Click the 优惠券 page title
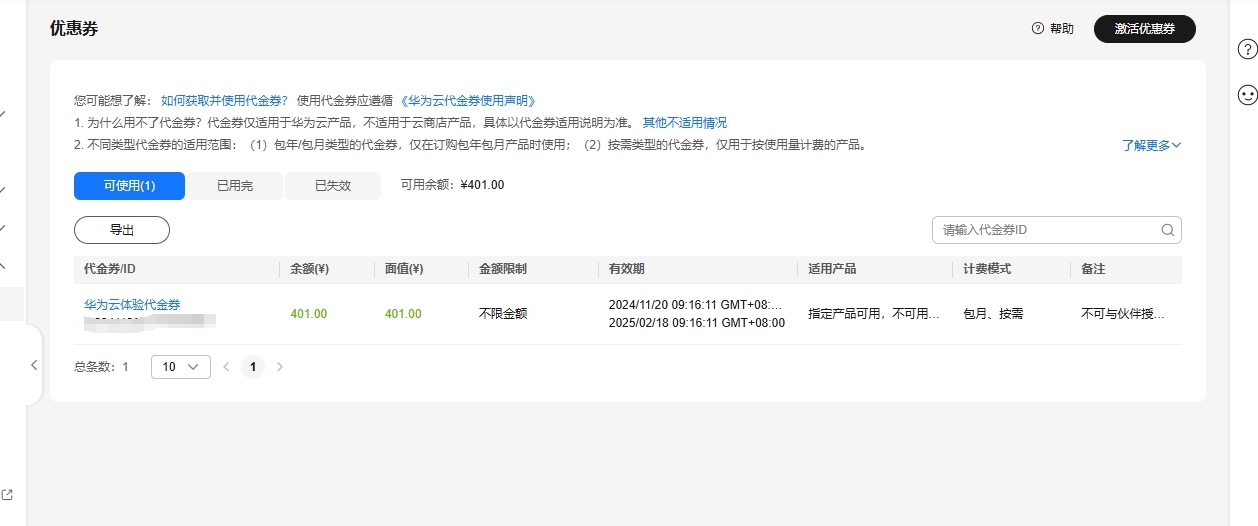1258x526 pixels. [74, 29]
